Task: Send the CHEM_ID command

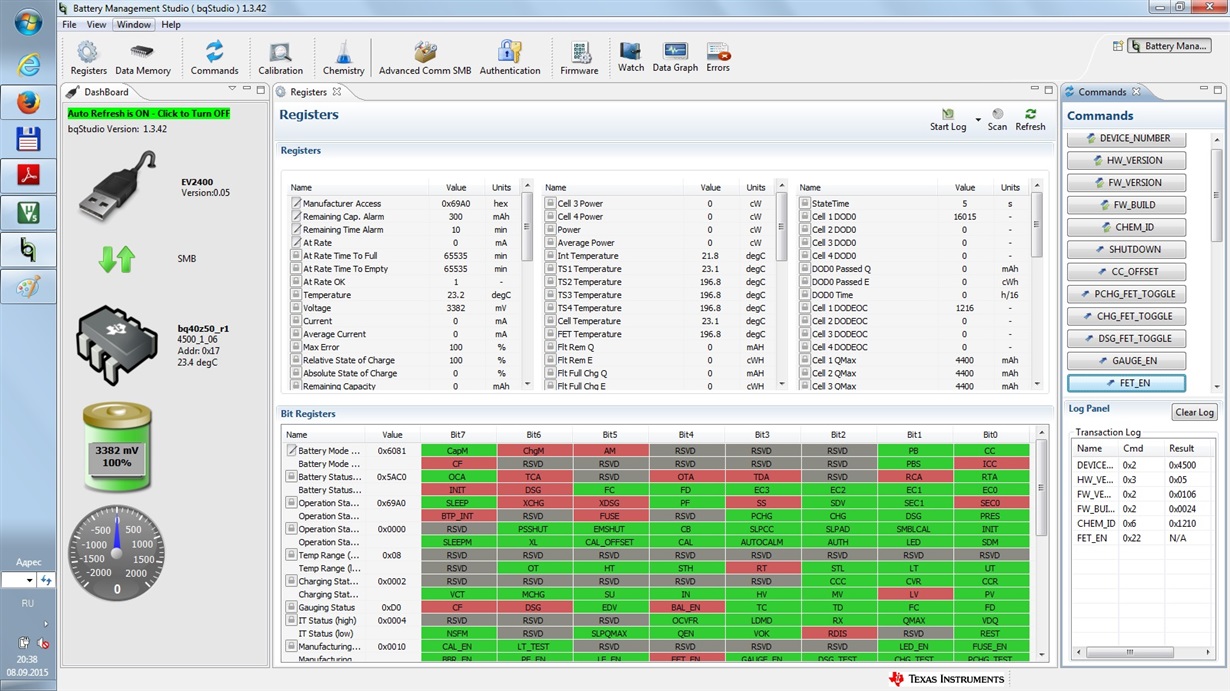Action: pyautogui.click(x=1127, y=227)
